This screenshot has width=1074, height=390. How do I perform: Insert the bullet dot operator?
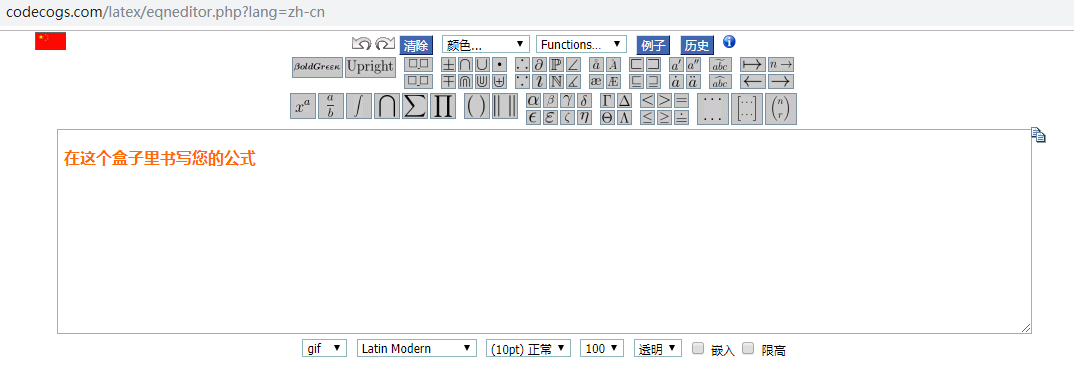point(499,64)
